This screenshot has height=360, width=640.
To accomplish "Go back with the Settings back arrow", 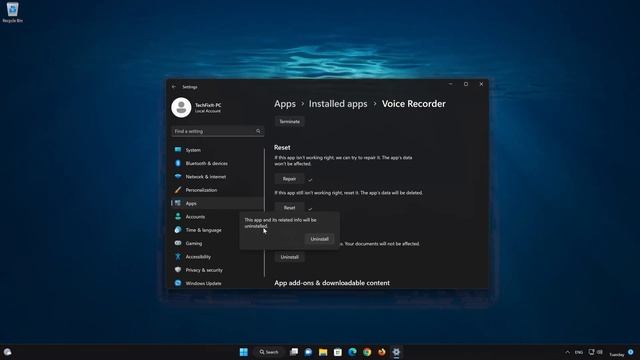I will pyautogui.click(x=174, y=87).
